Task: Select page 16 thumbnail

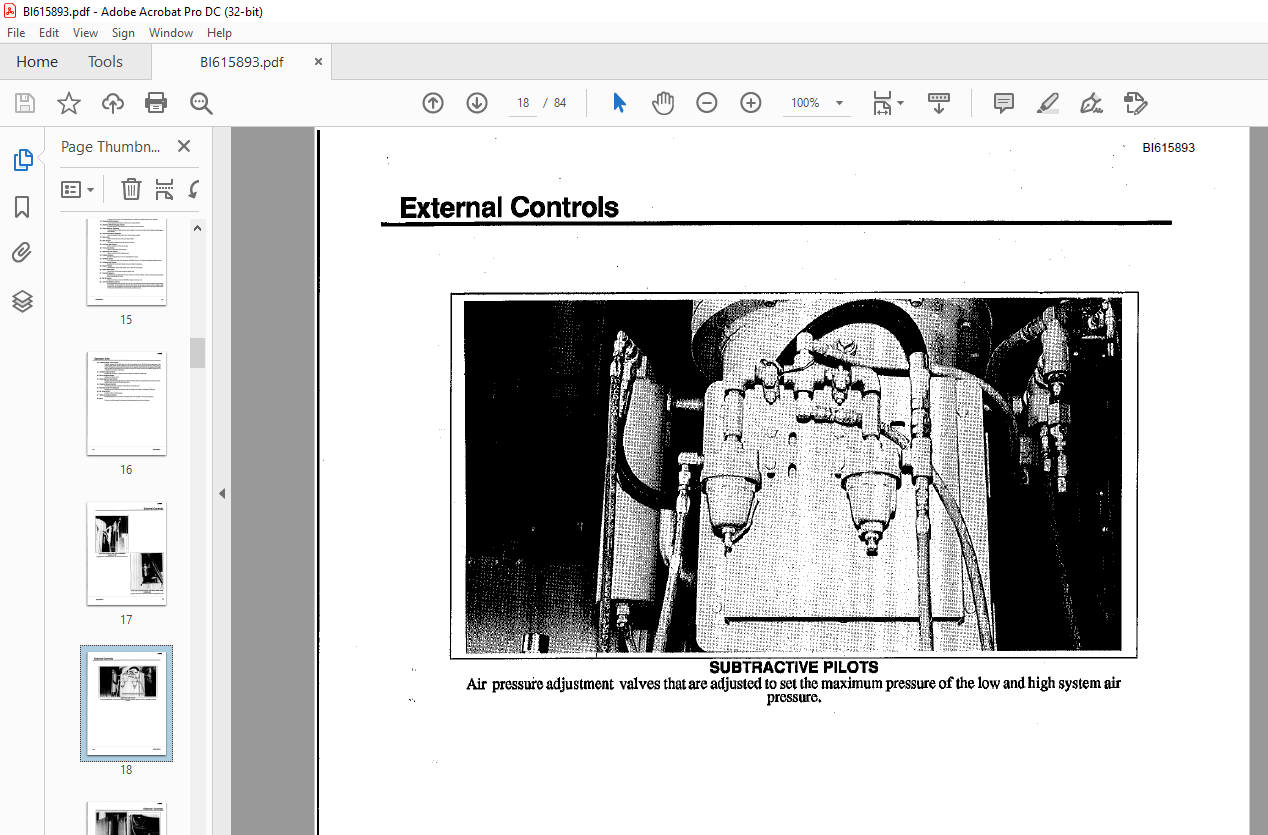Action: coord(126,403)
